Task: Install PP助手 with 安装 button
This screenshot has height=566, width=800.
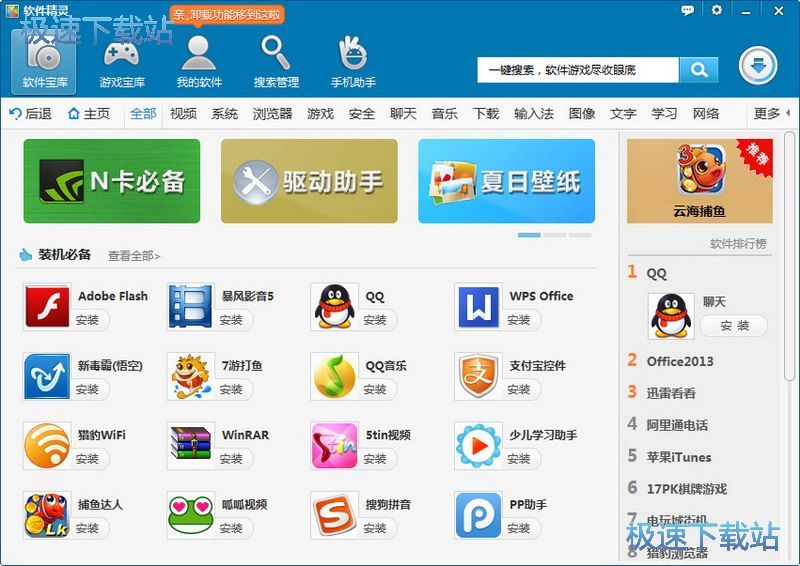Action: [x=519, y=528]
